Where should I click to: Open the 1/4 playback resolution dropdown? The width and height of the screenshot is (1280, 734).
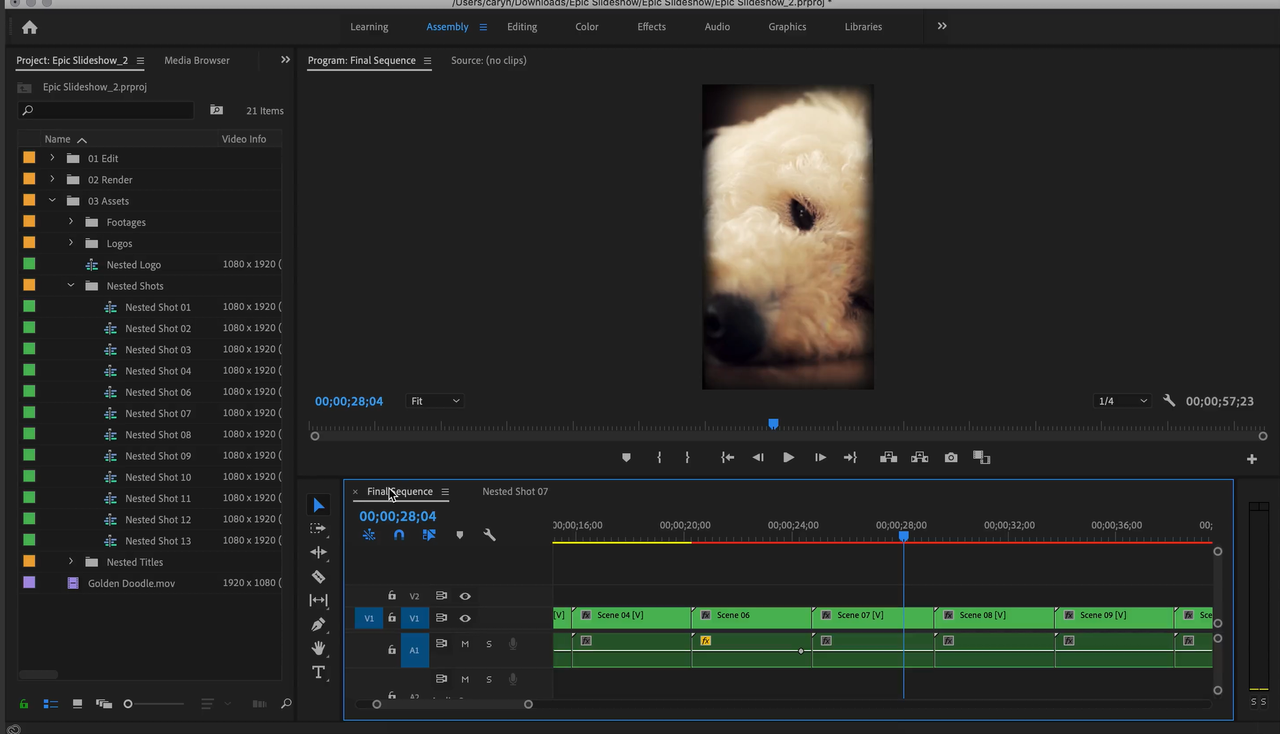(1122, 400)
